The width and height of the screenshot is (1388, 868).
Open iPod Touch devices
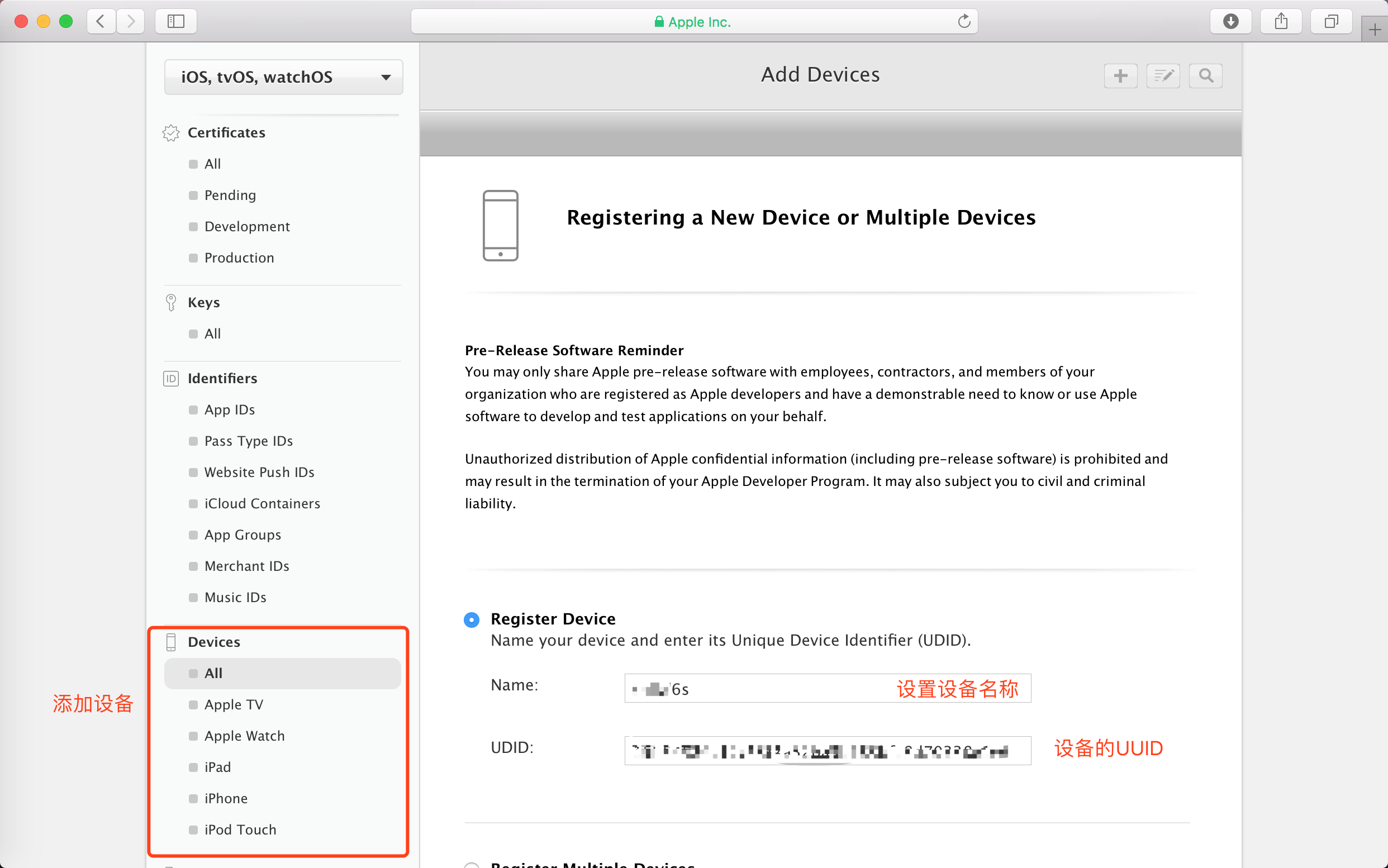(x=241, y=830)
